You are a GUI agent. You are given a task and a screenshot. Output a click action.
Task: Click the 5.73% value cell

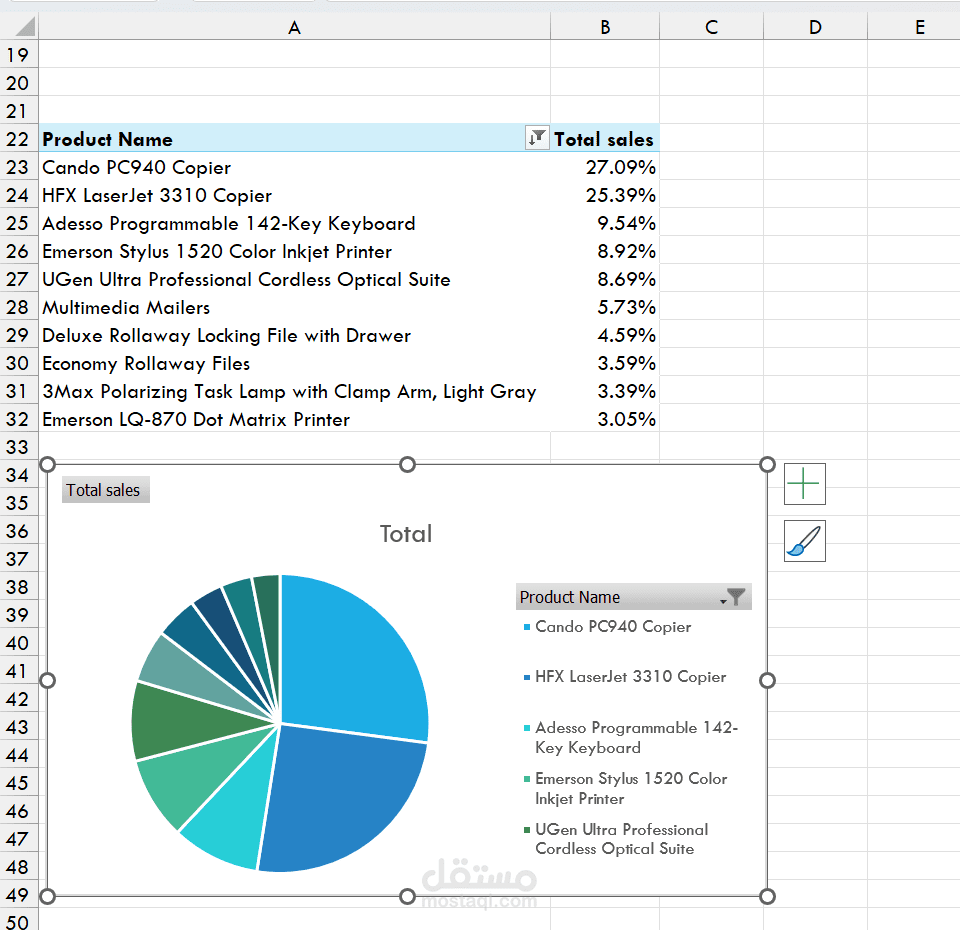(605, 307)
